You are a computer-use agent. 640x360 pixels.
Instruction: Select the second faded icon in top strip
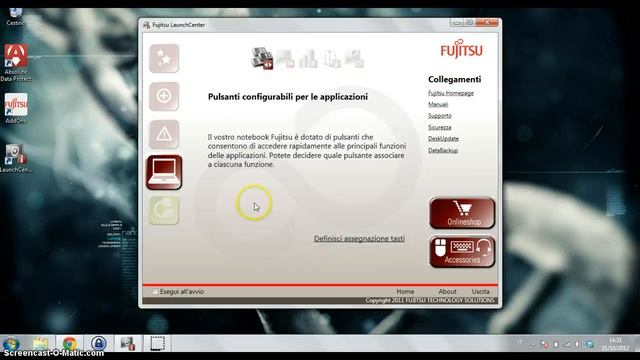point(285,59)
